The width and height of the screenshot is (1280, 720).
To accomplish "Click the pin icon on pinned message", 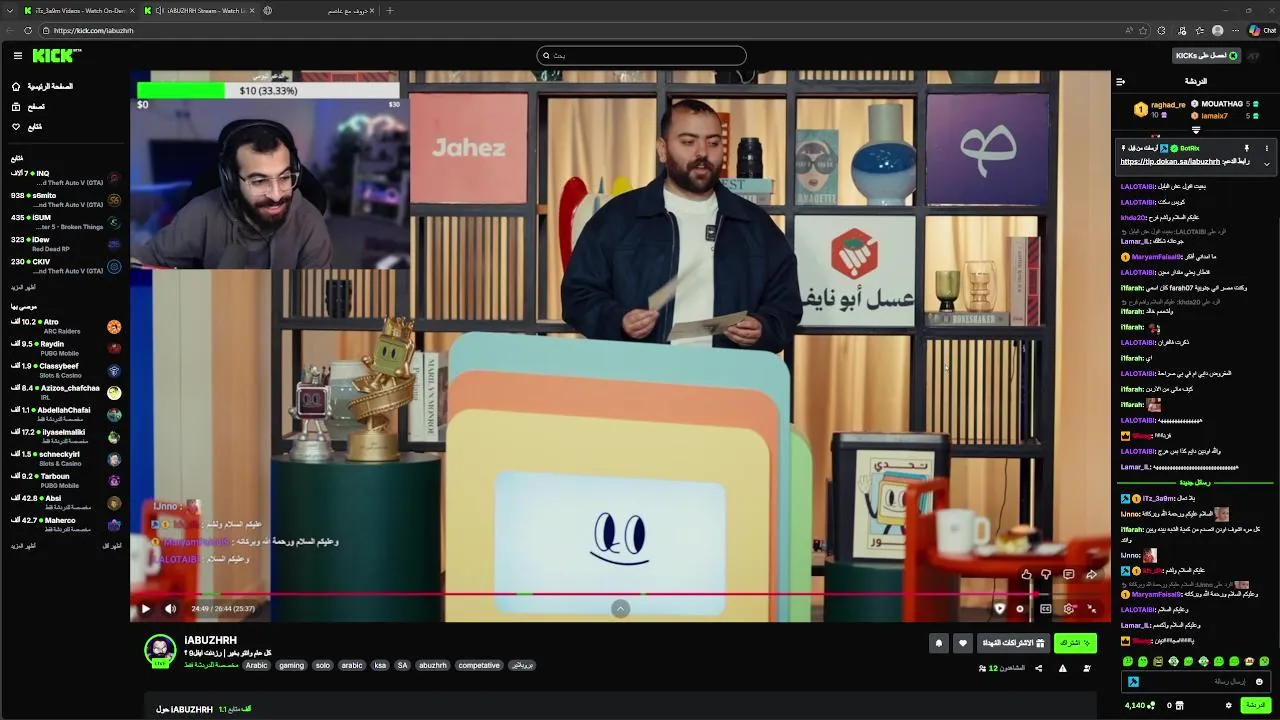I will click(x=1246, y=148).
